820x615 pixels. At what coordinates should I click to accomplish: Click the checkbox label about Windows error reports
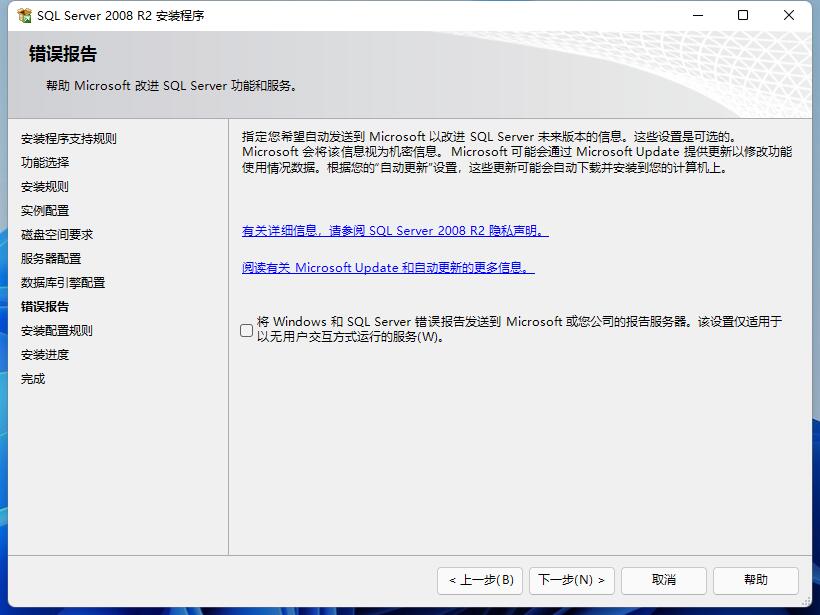(519, 329)
